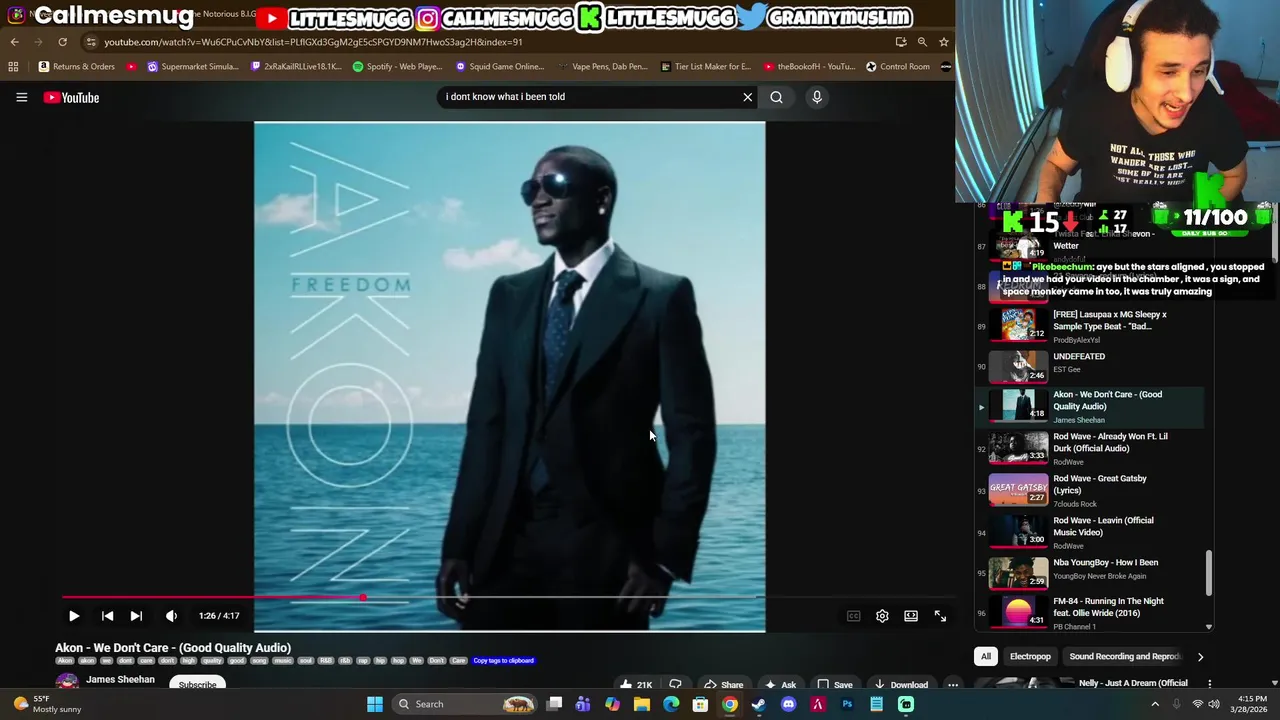
Task: Play Rod Wave - Great Gatsby (Lyrics)
Action: [1090, 491]
